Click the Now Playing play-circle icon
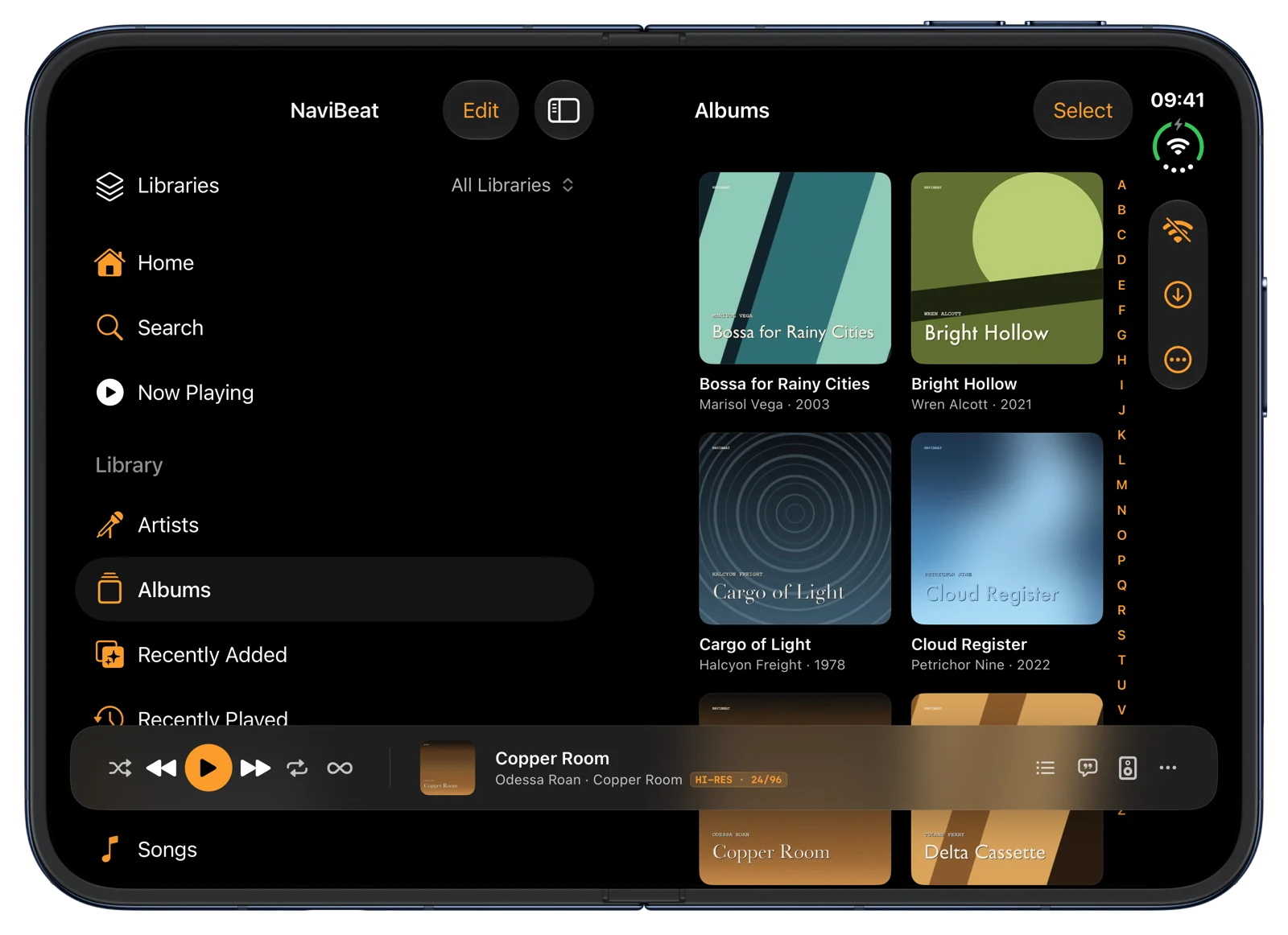The height and width of the screenshot is (935, 1288). pyautogui.click(x=109, y=392)
